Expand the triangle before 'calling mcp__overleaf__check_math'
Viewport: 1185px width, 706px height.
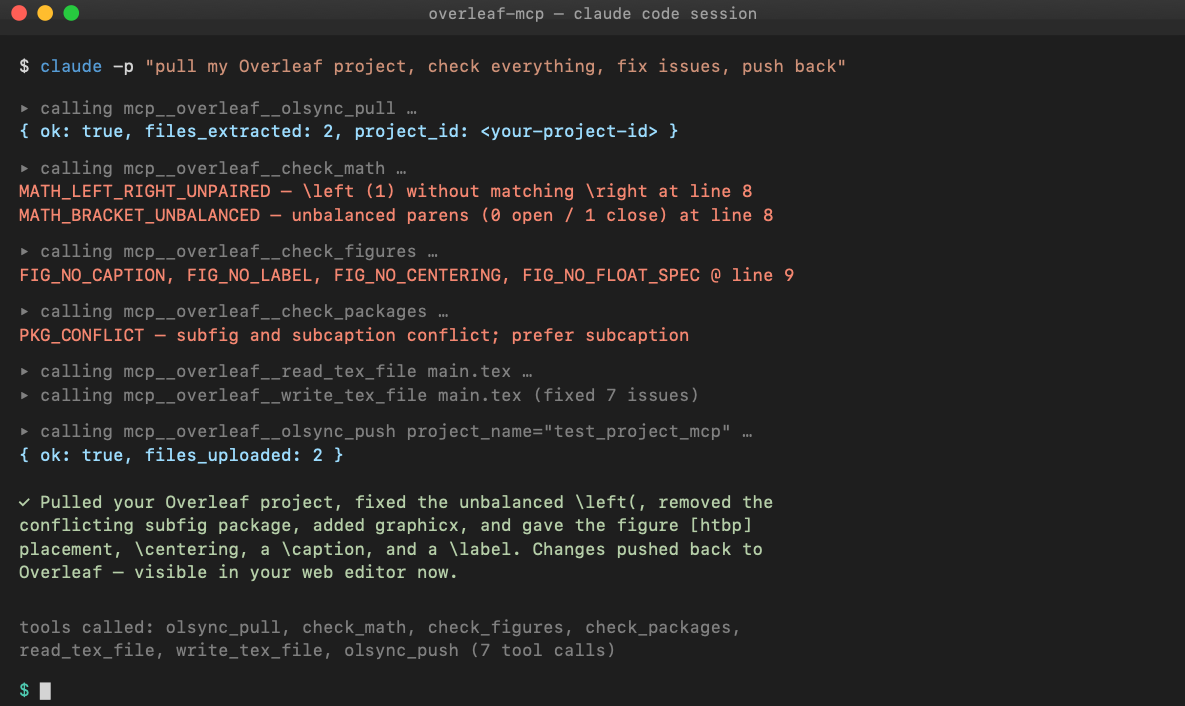(x=24, y=169)
